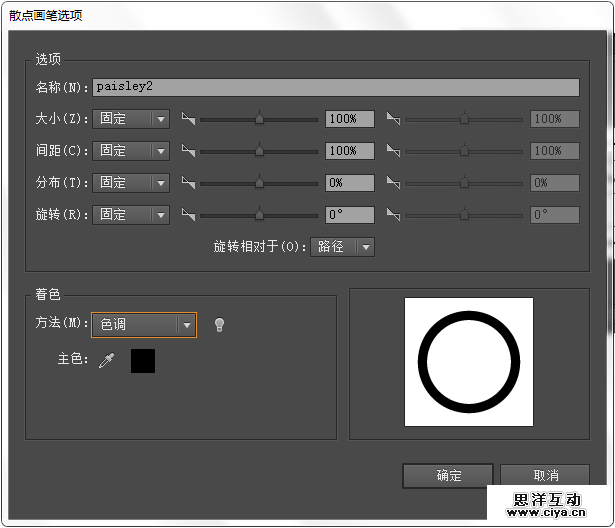The image size is (615, 528).
Task: Click the 名称 field containing paisley2
Action: click(335, 87)
